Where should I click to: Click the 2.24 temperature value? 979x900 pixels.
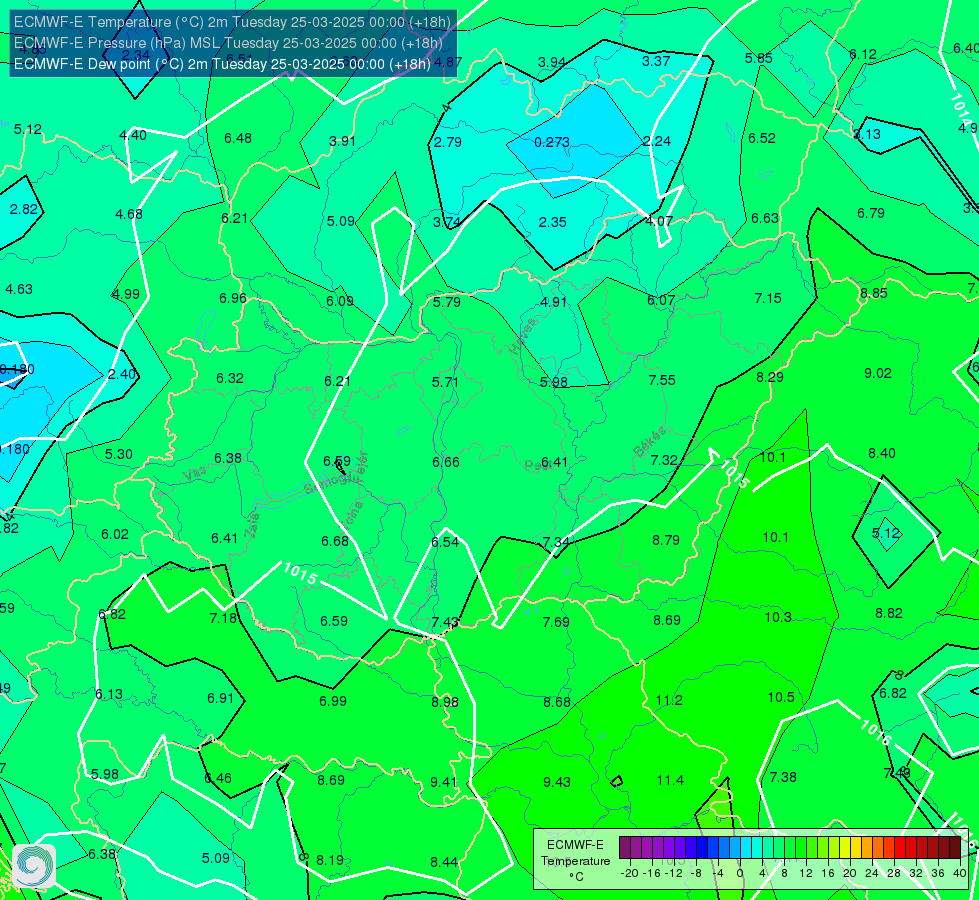(x=657, y=142)
